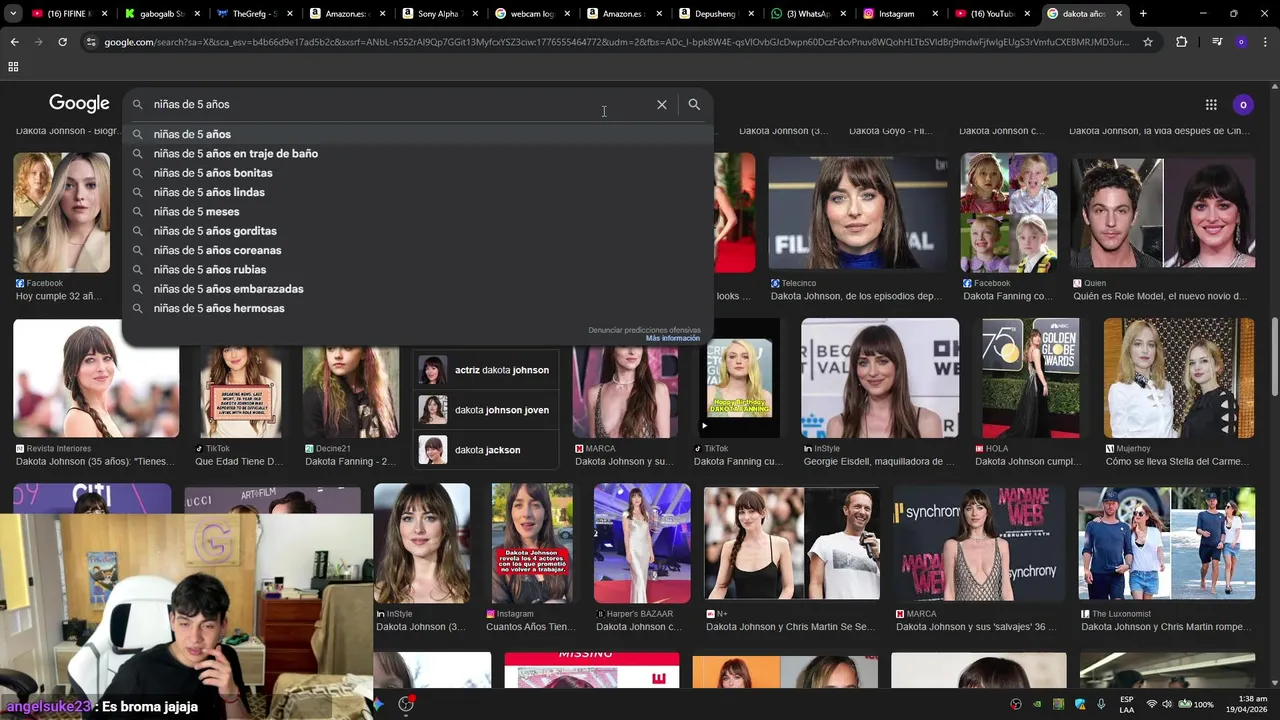
Task: Click the magnifier search button in search box
Action: click(x=694, y=104)
